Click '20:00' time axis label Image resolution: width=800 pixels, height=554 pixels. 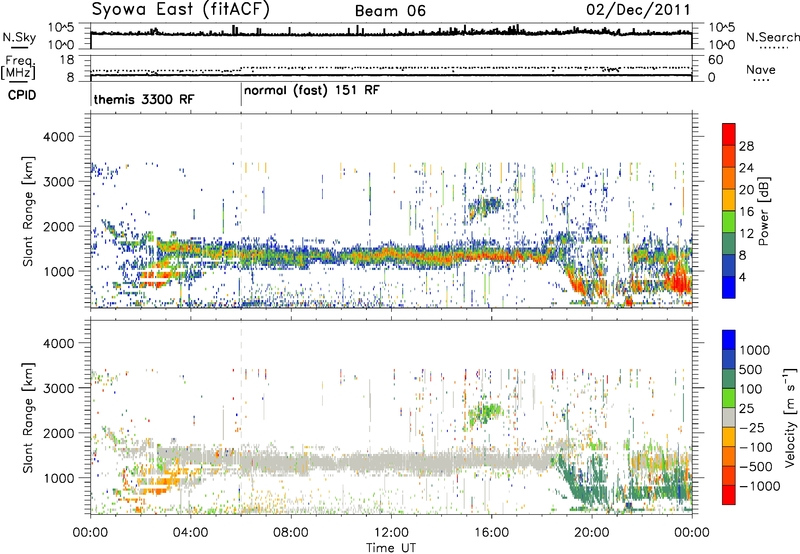591,533
